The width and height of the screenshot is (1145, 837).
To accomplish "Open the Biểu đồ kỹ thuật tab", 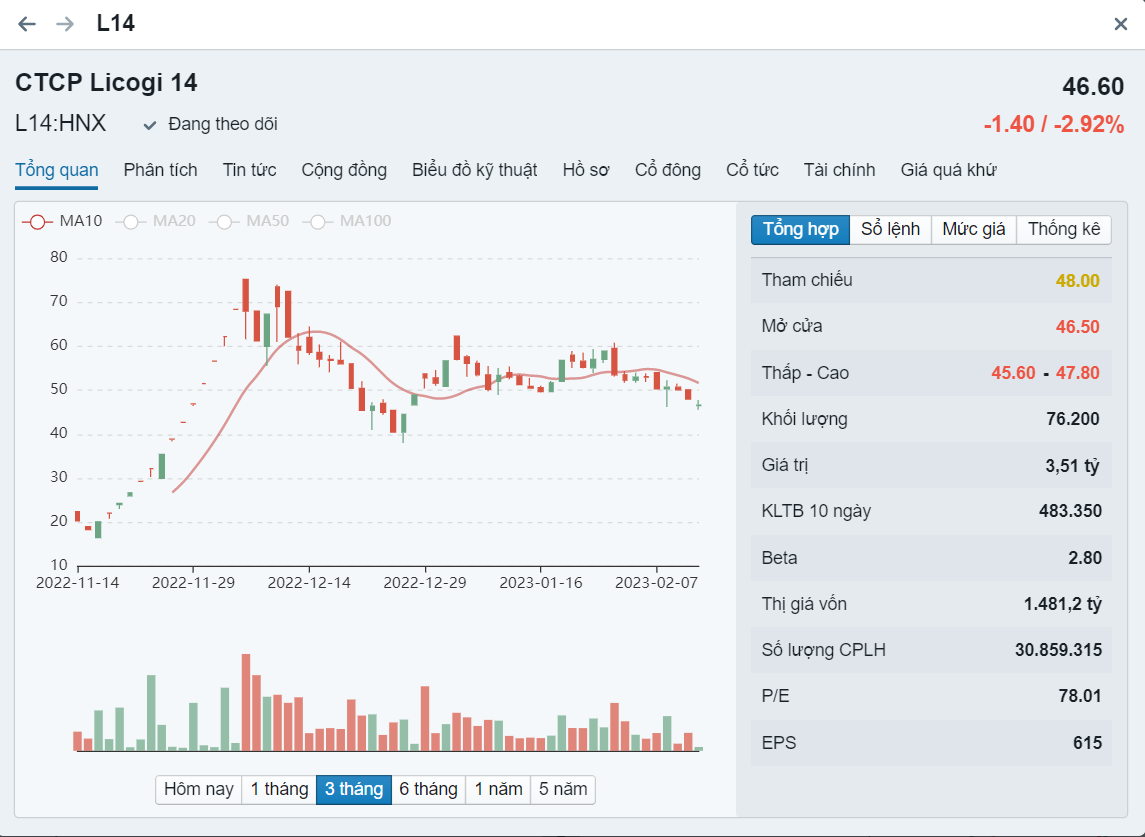I will point(474,170).
